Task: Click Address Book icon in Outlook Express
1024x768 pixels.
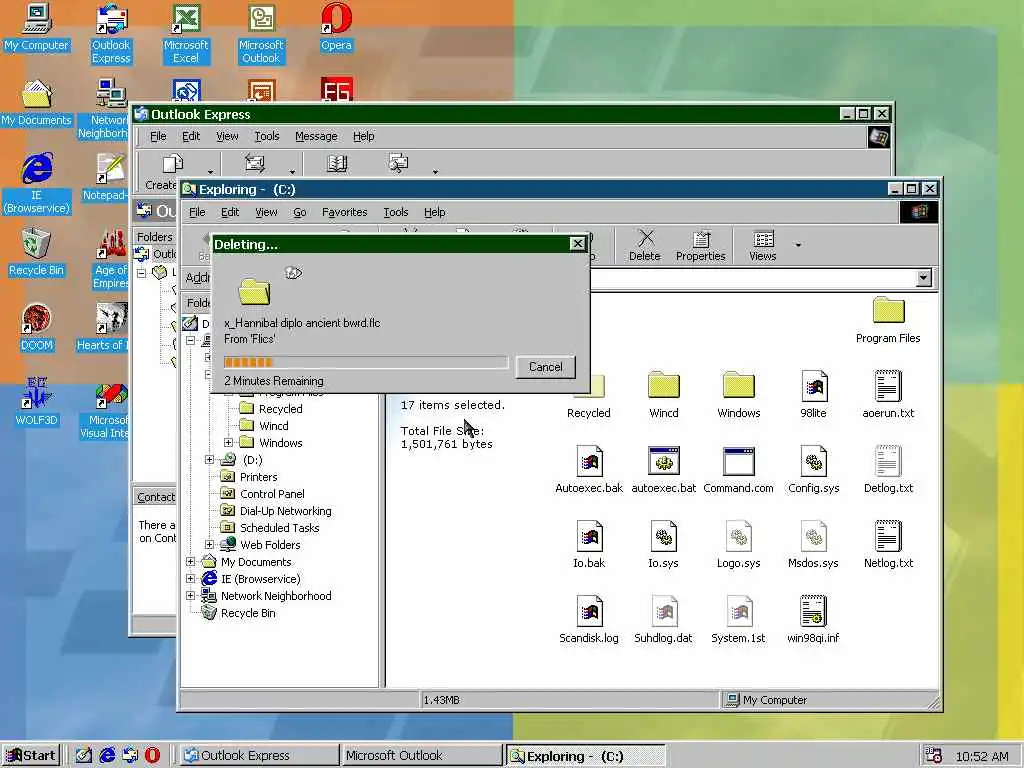Action: pyautogui.click(x=337, y=164)
